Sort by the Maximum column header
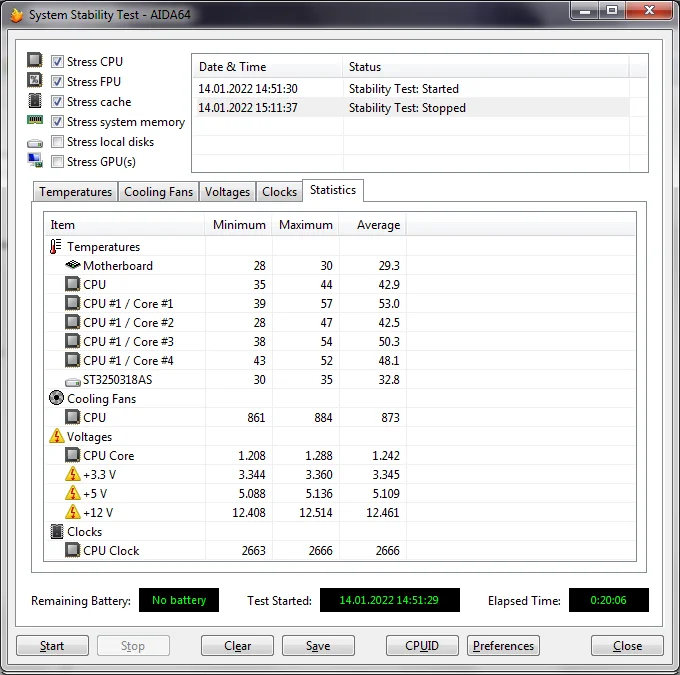The height and width of the screenshot is (675, 680). coord(305,225)
